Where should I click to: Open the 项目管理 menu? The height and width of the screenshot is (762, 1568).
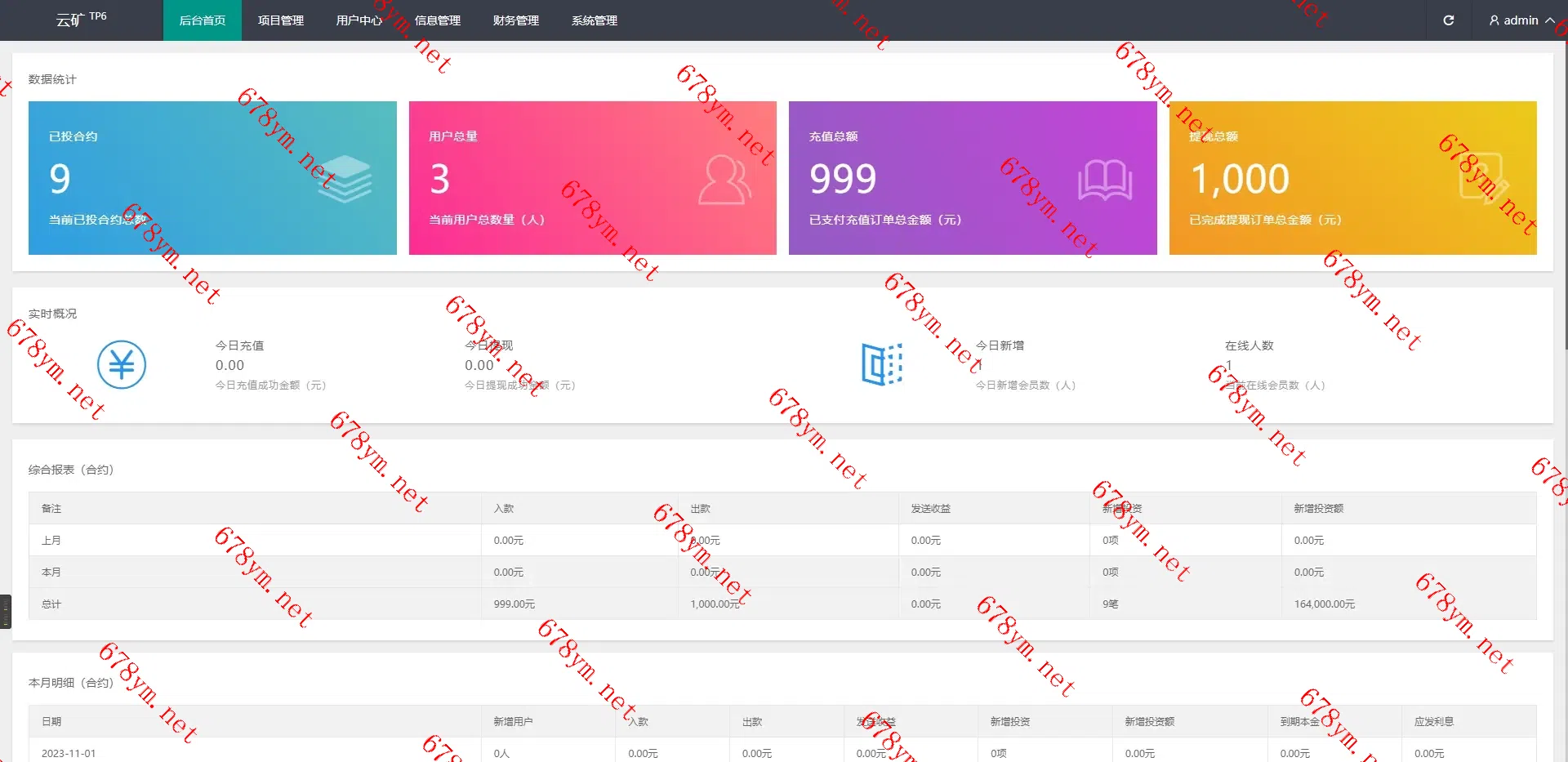281,20
